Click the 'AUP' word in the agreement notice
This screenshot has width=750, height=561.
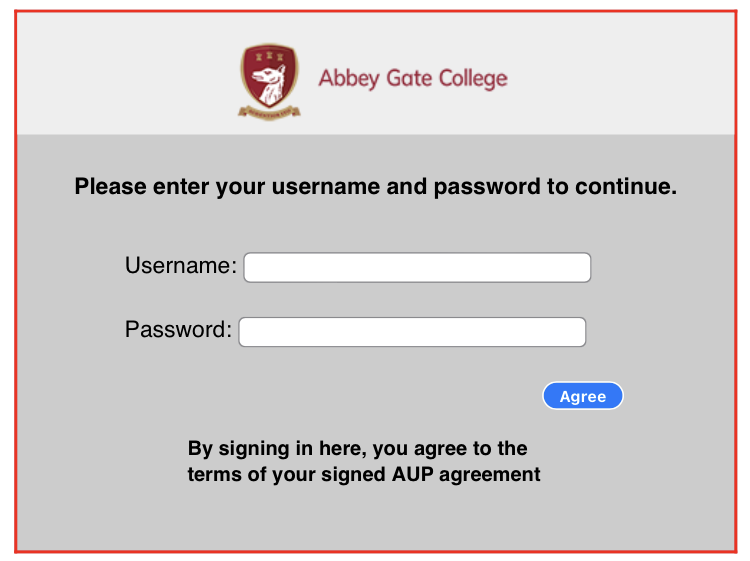(x=413, y=474)
